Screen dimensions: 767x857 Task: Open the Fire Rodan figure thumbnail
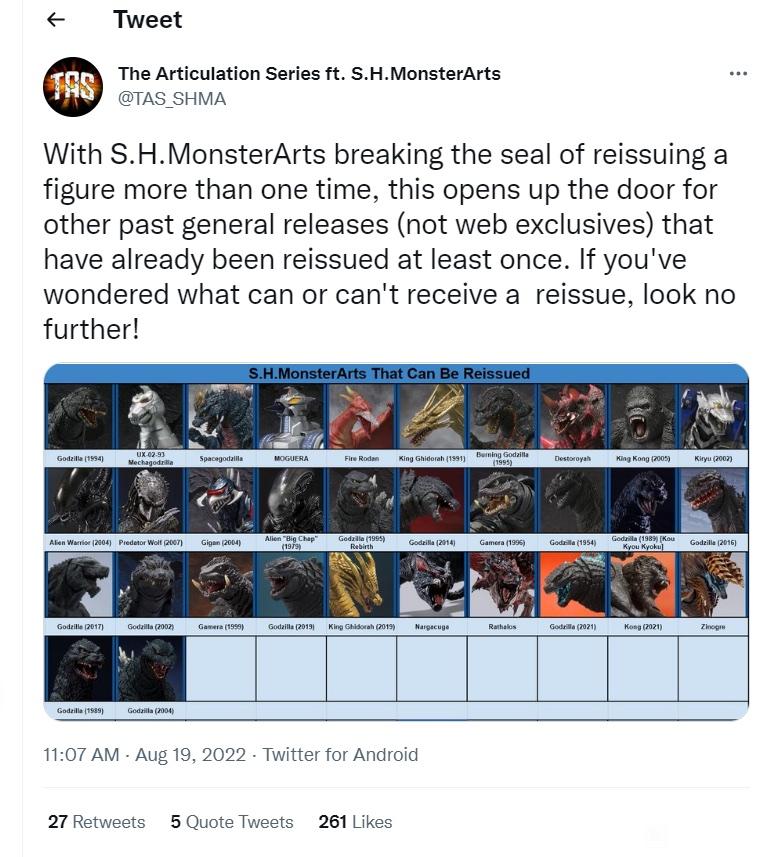(x=361, y=416)
